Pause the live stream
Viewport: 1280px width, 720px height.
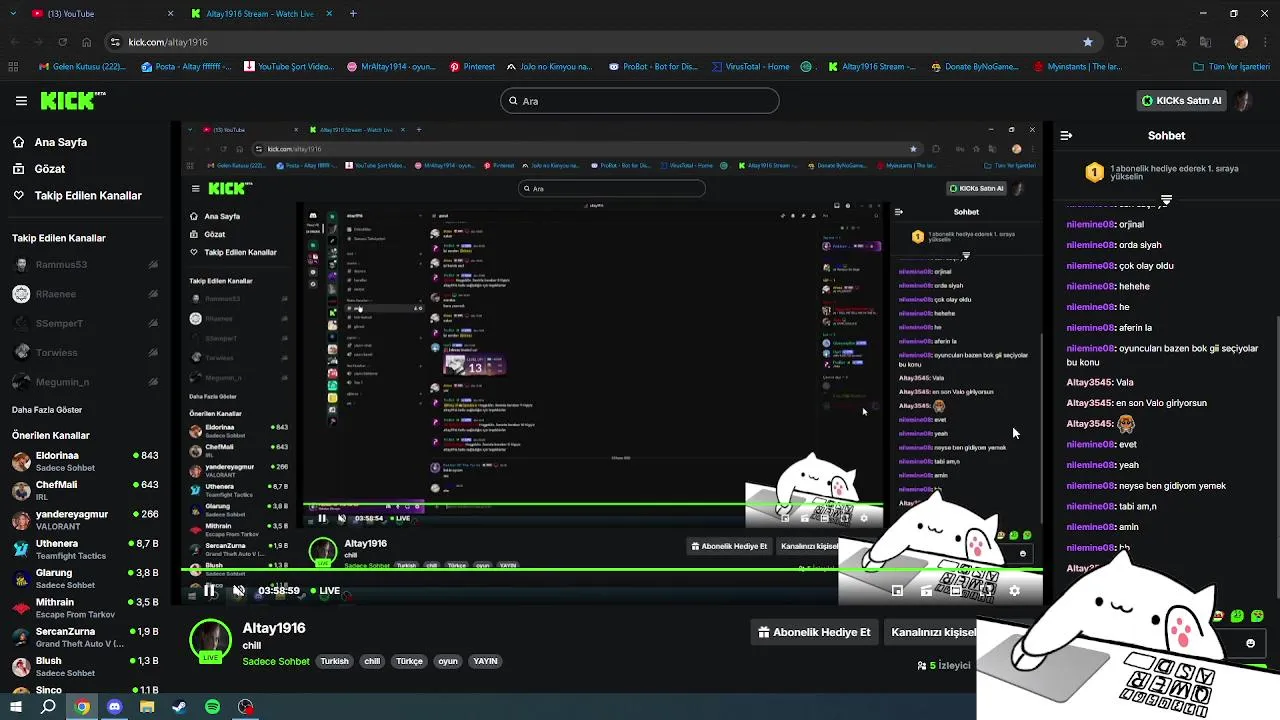pos(209,590)
